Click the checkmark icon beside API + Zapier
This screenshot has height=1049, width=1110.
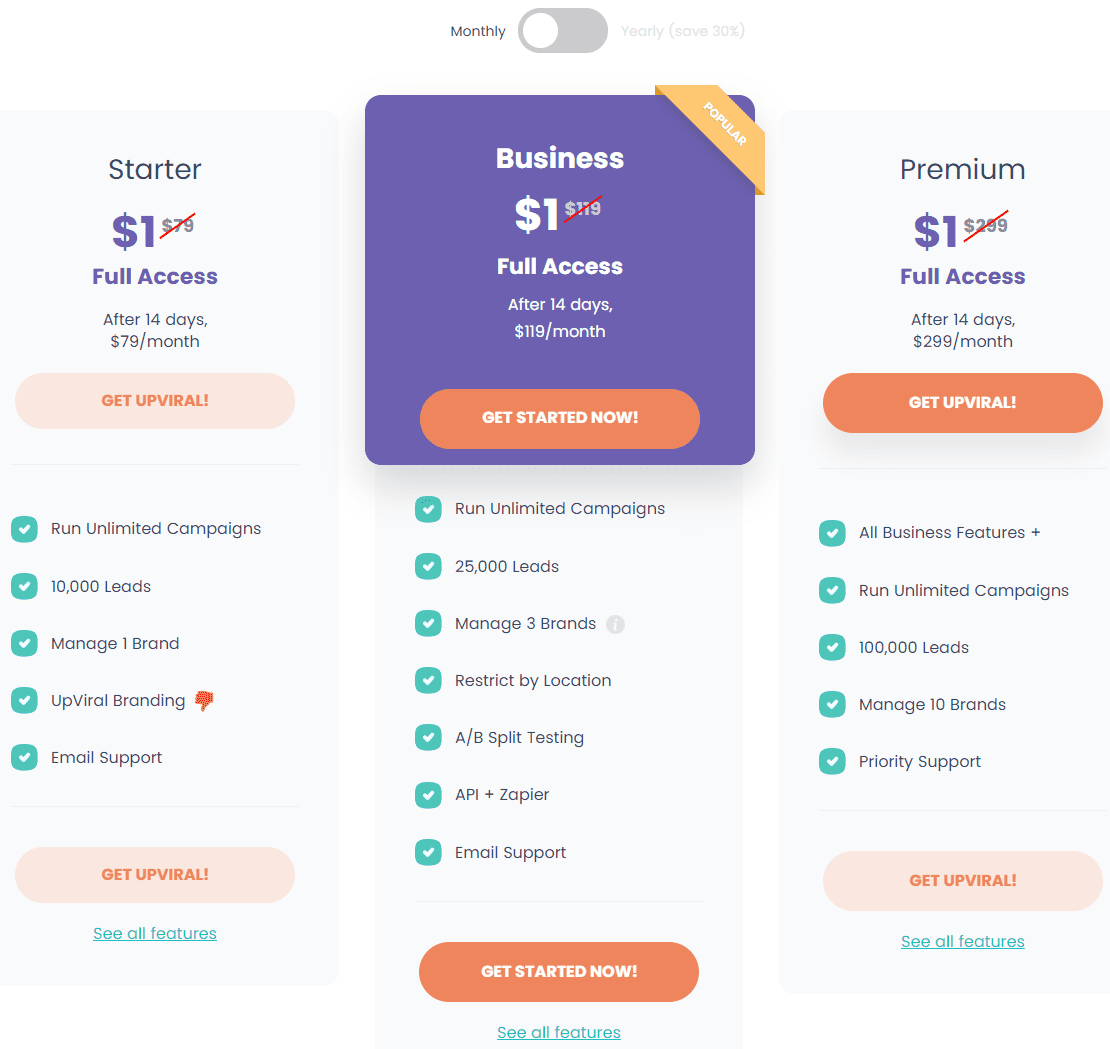point(428,795)
